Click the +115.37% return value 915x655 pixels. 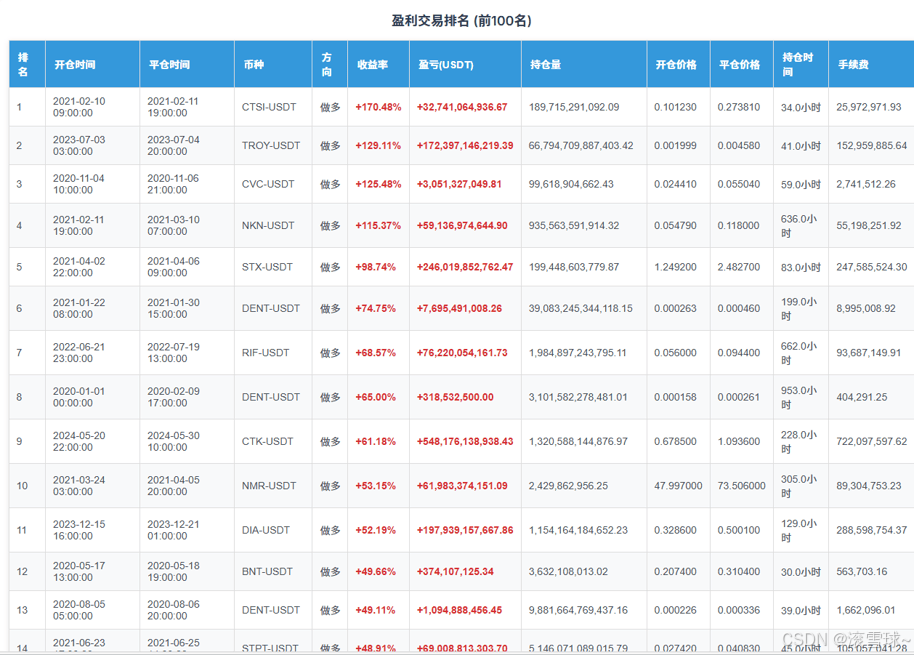[x=378, y=226]
